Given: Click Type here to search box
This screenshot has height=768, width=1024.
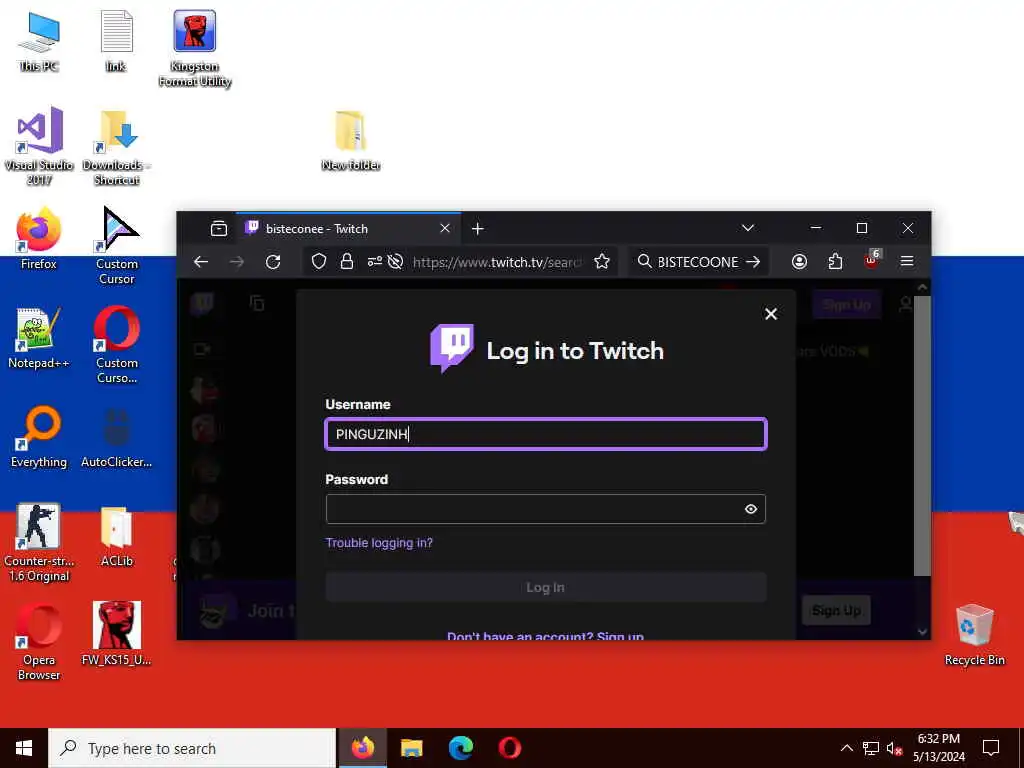Looking at the screenshot, I should (x=192, y=748).
